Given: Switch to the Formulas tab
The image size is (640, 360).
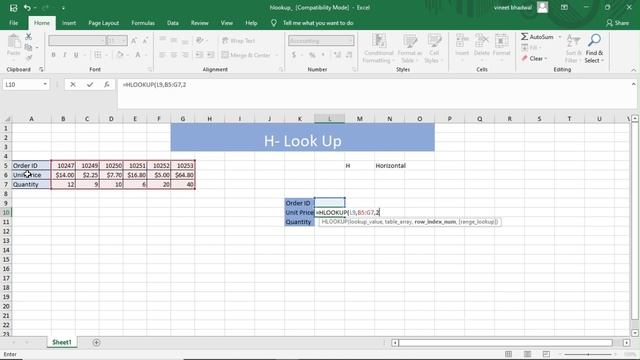Looking at the screenshot, I should tap(143, 23).
